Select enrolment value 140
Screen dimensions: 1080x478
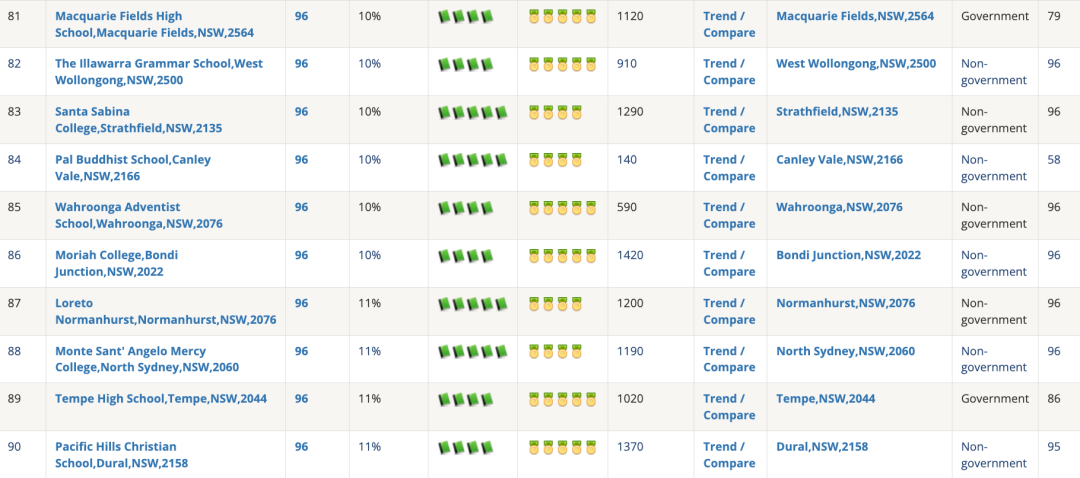(627, 160)
